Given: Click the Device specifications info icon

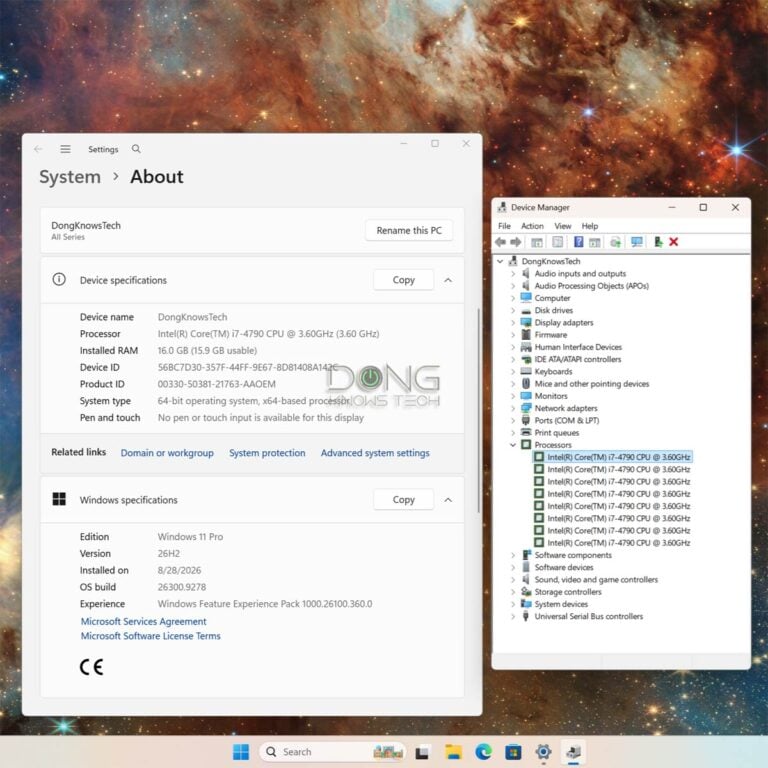Looking at the screenshot, I should tap(59, 280).
